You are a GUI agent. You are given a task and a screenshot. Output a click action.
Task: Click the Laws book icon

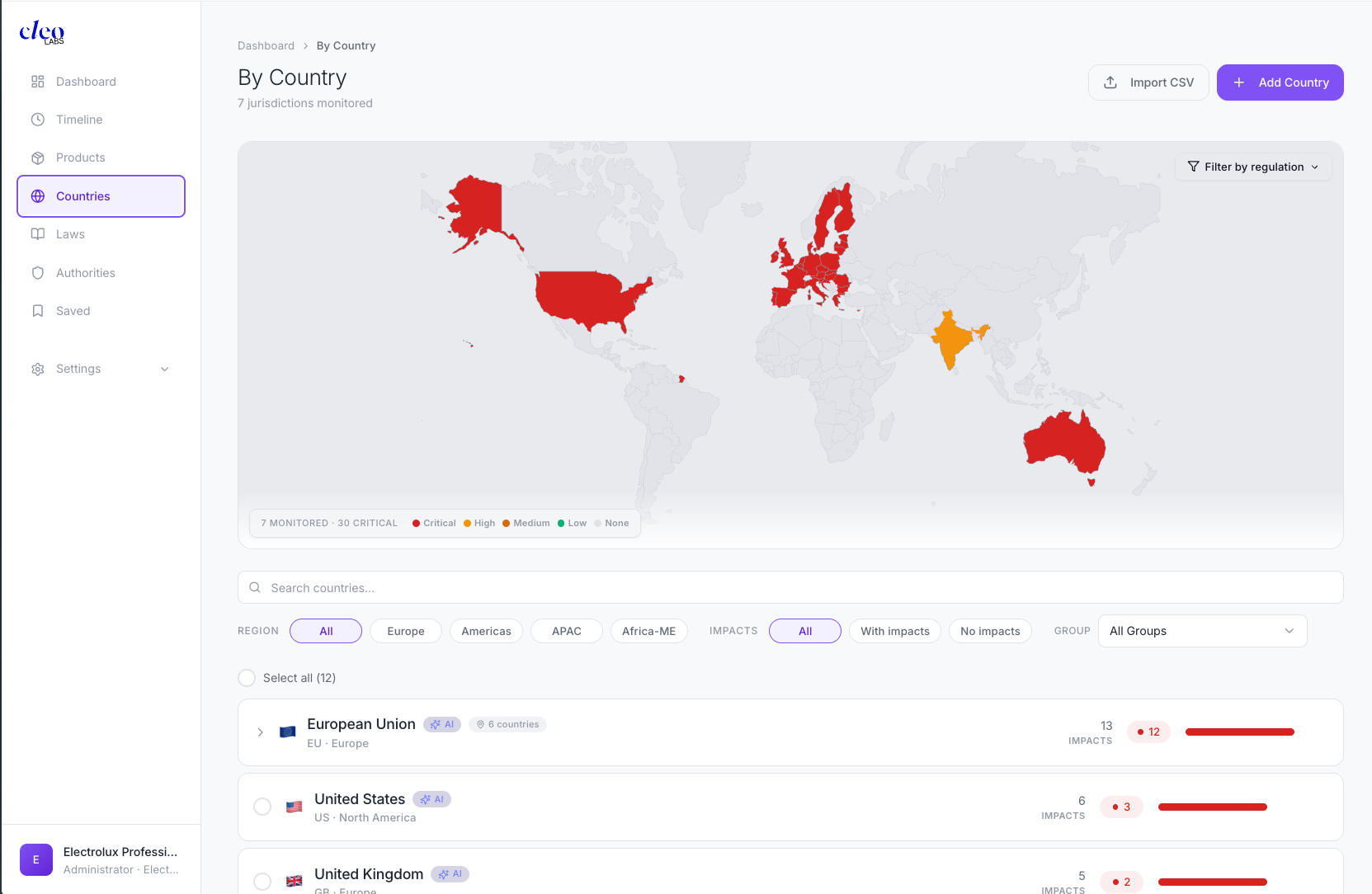38,234
